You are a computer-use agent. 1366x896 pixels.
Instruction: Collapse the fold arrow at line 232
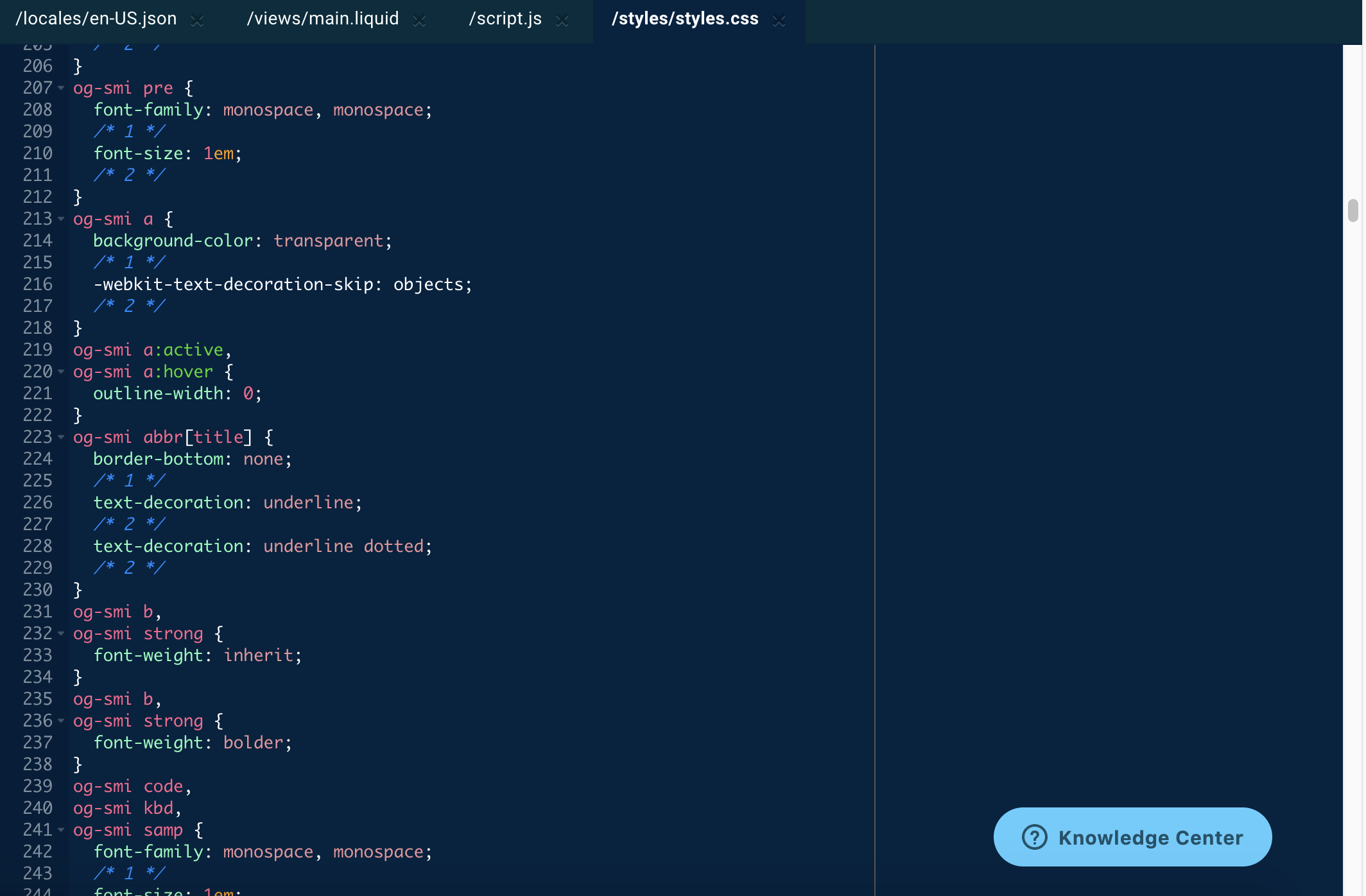point(61,633)
